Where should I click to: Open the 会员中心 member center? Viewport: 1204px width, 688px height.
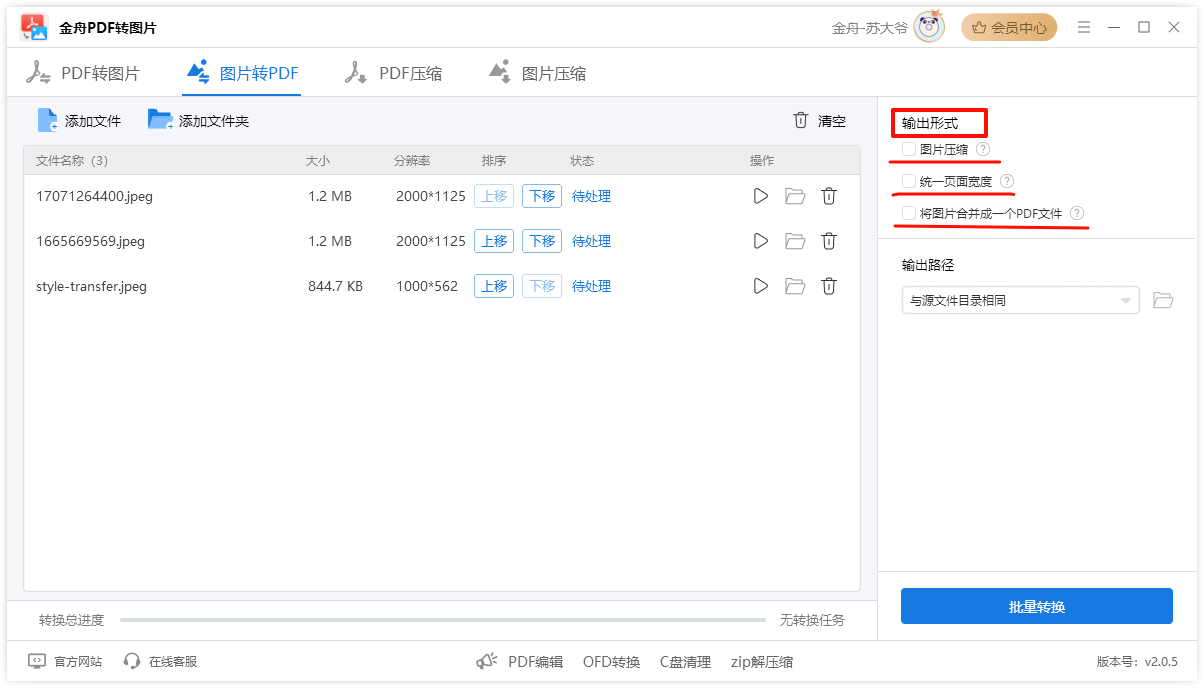click(1009, 28)
